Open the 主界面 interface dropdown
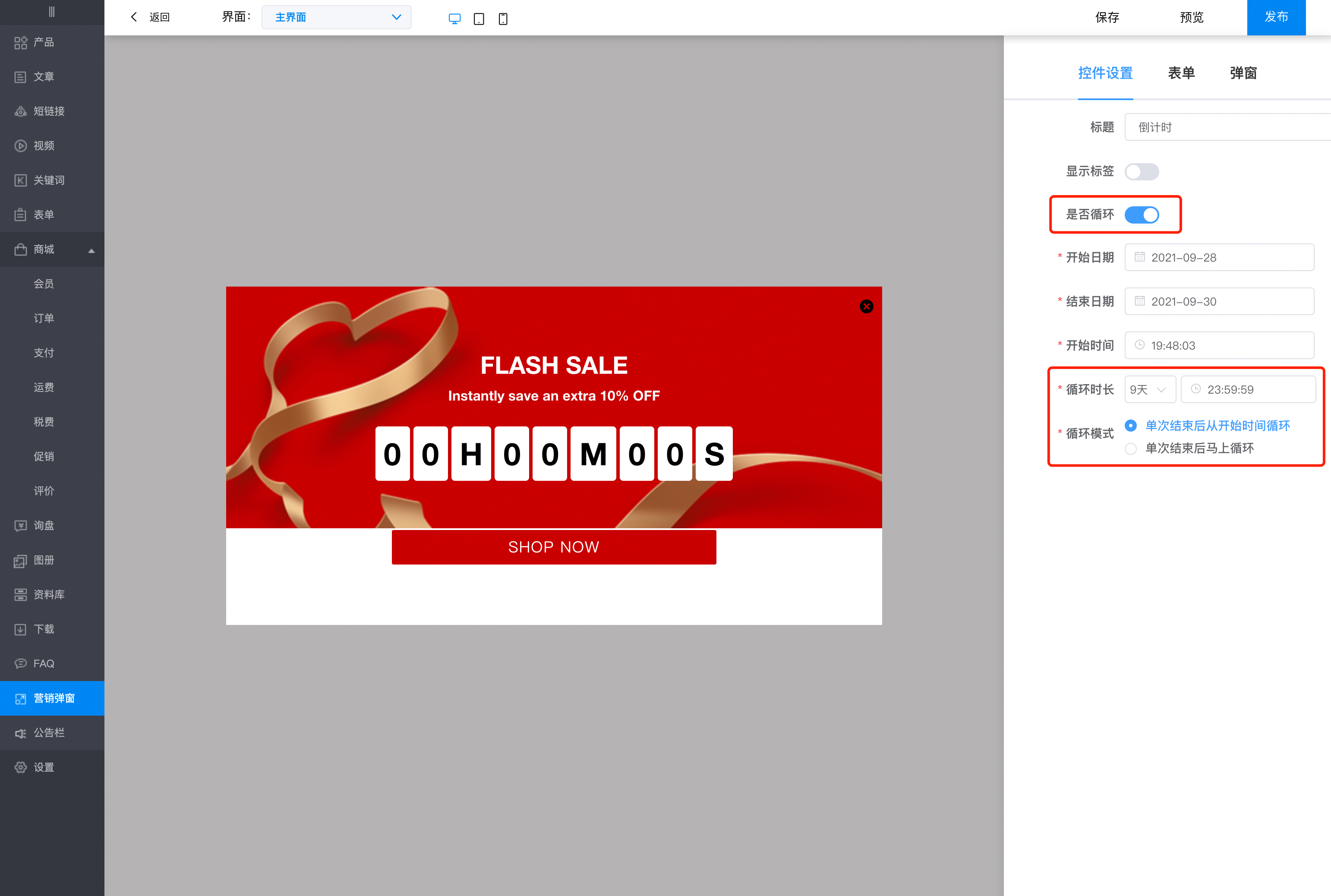 tap(337, 17)
